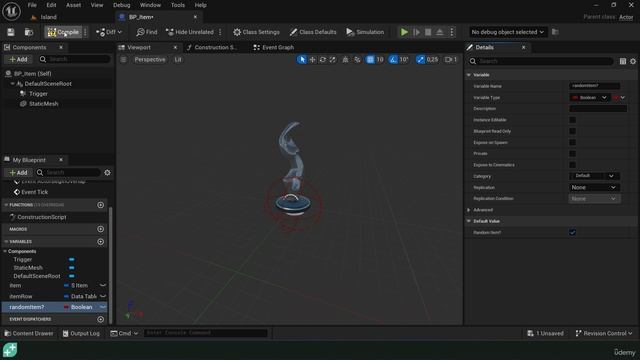This screenshot has width=640, height=360.
Task: Toggle surface snapping icon
Action: (357, 60)
